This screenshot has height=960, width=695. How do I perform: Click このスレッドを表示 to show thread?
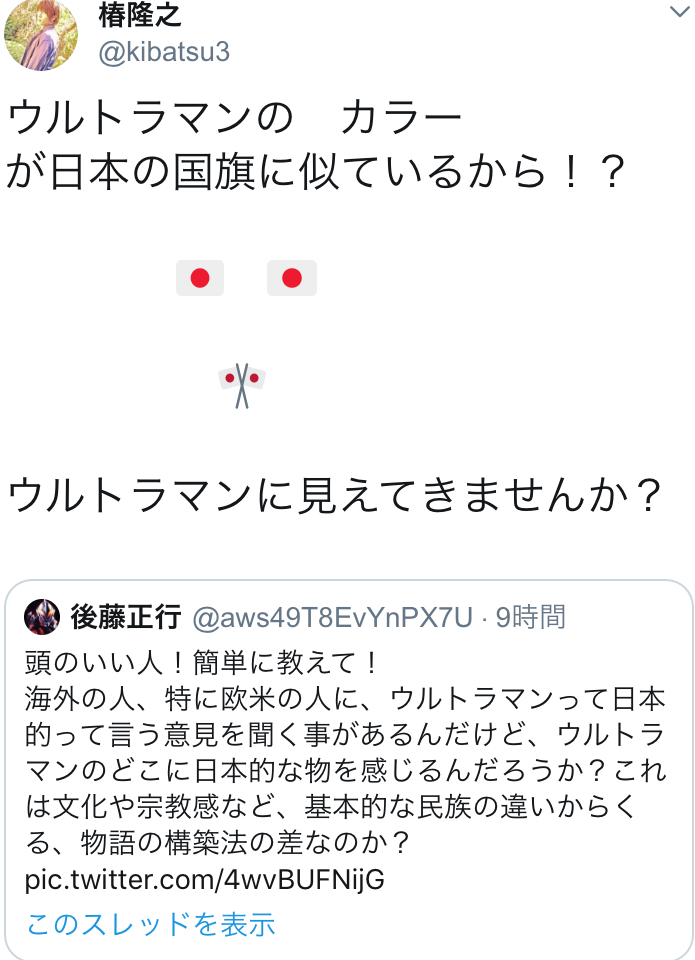point(151,924)
